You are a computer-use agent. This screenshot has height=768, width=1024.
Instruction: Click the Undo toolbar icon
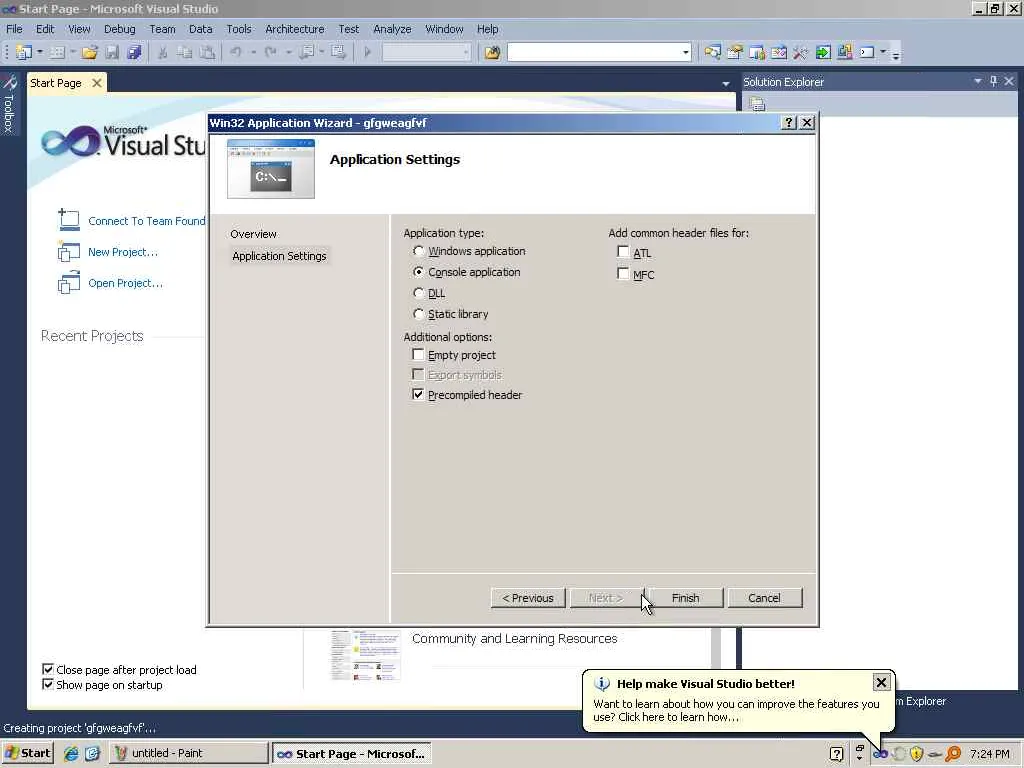click(x=236, y=52)
